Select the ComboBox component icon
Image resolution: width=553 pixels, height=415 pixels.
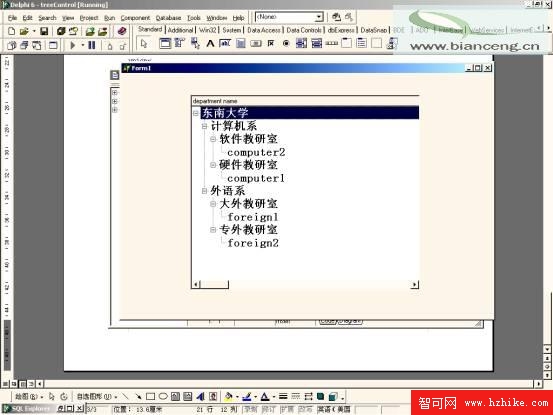coord(316,43)
